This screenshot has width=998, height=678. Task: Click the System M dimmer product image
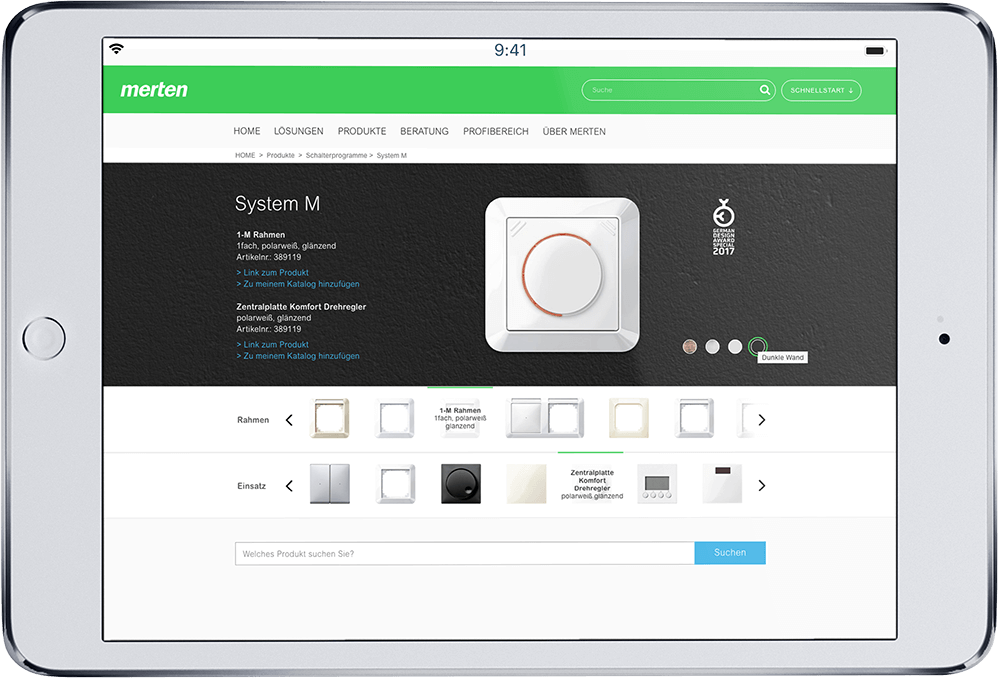point(562,274)
